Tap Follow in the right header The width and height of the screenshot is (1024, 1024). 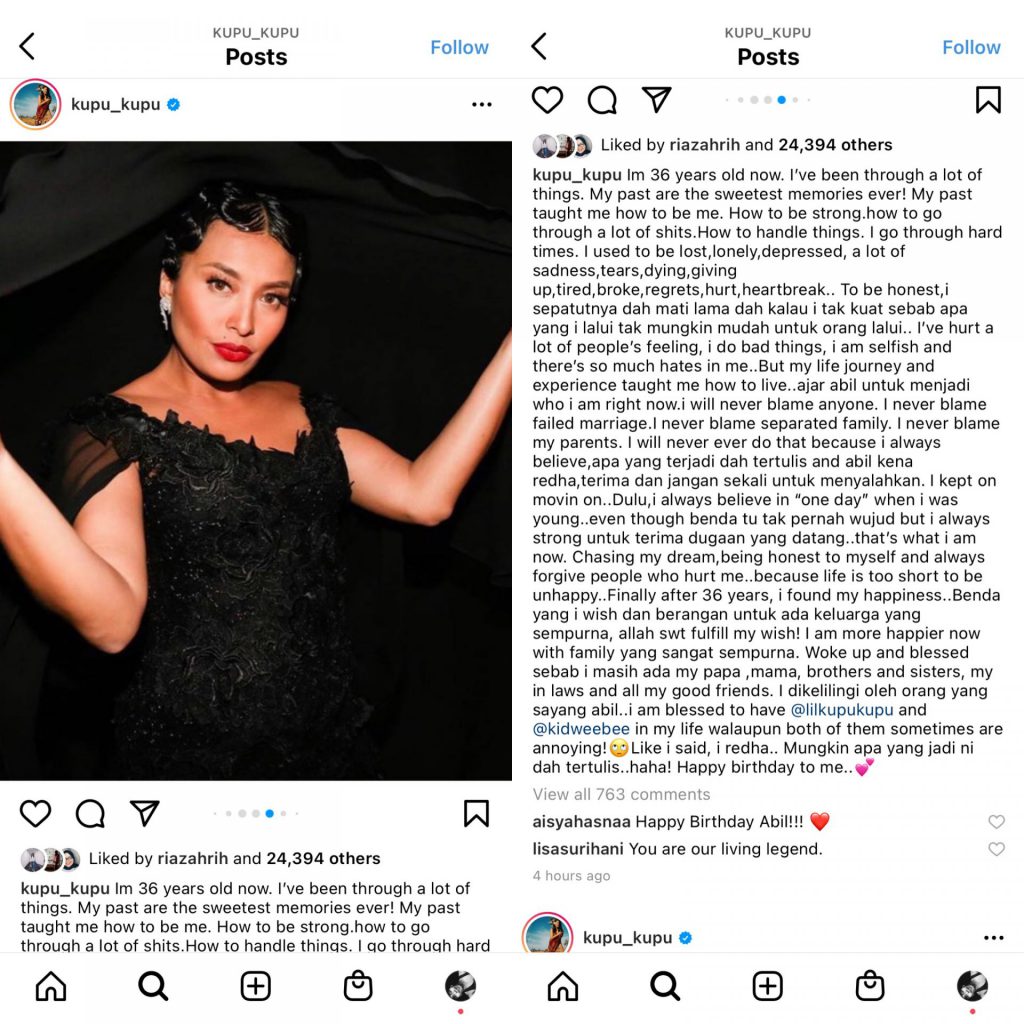971,47
